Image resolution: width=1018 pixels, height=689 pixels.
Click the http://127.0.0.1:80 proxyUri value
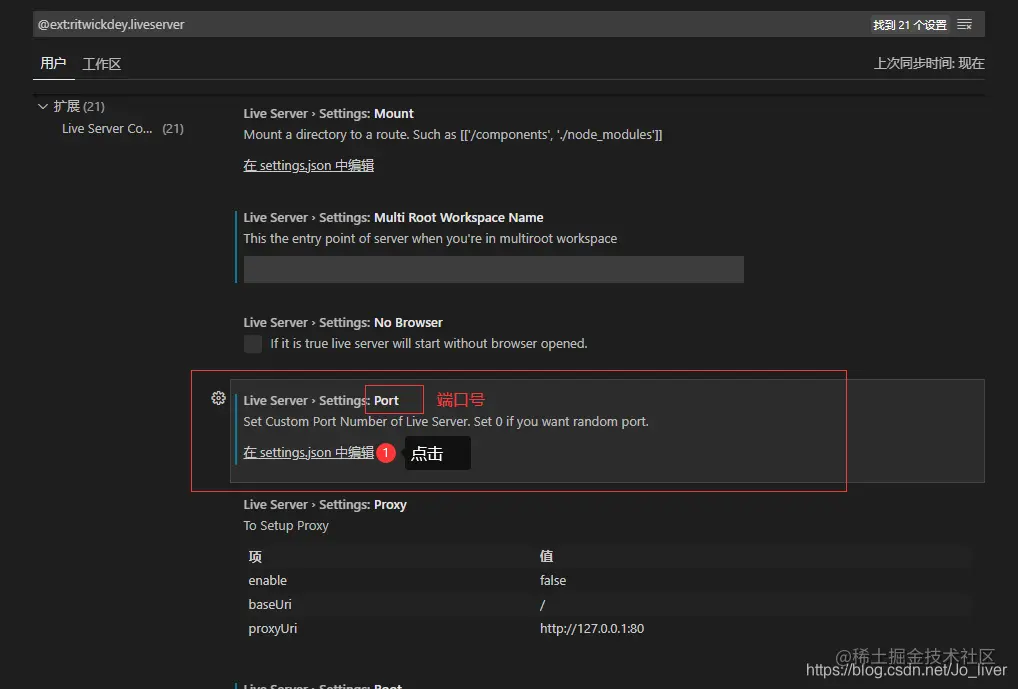pos(592,629)
